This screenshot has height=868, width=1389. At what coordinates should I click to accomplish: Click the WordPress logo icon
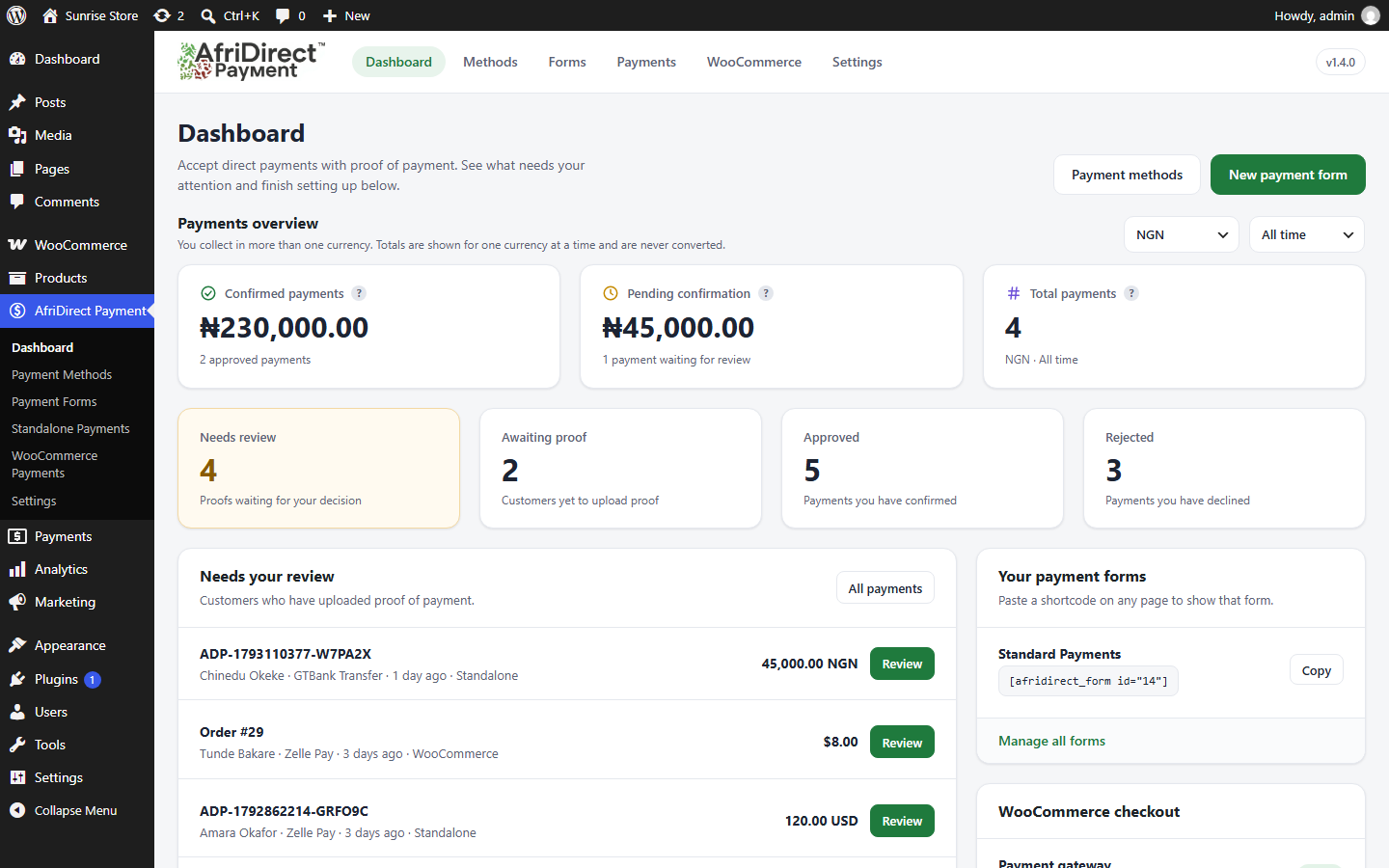16,15
